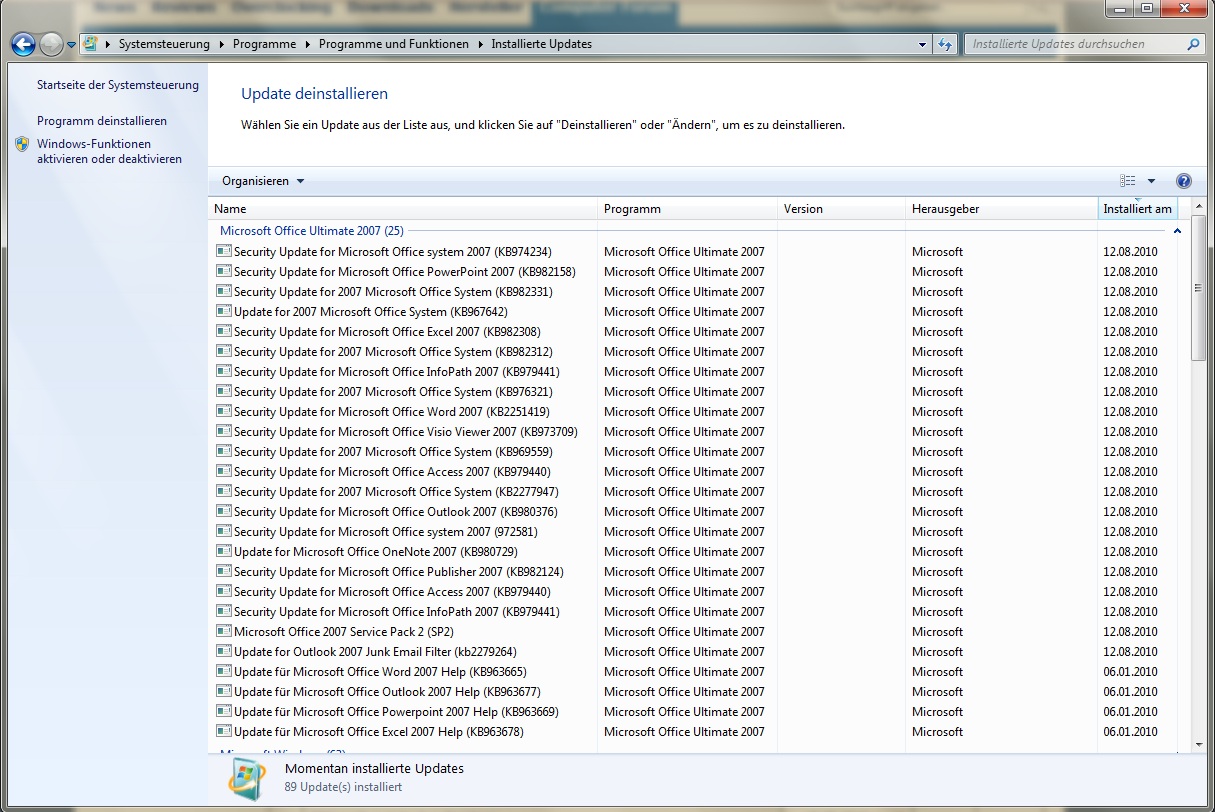
Task: Click the refresh button beside address bar
Action: pyautogui.click(x=945, y=44)
